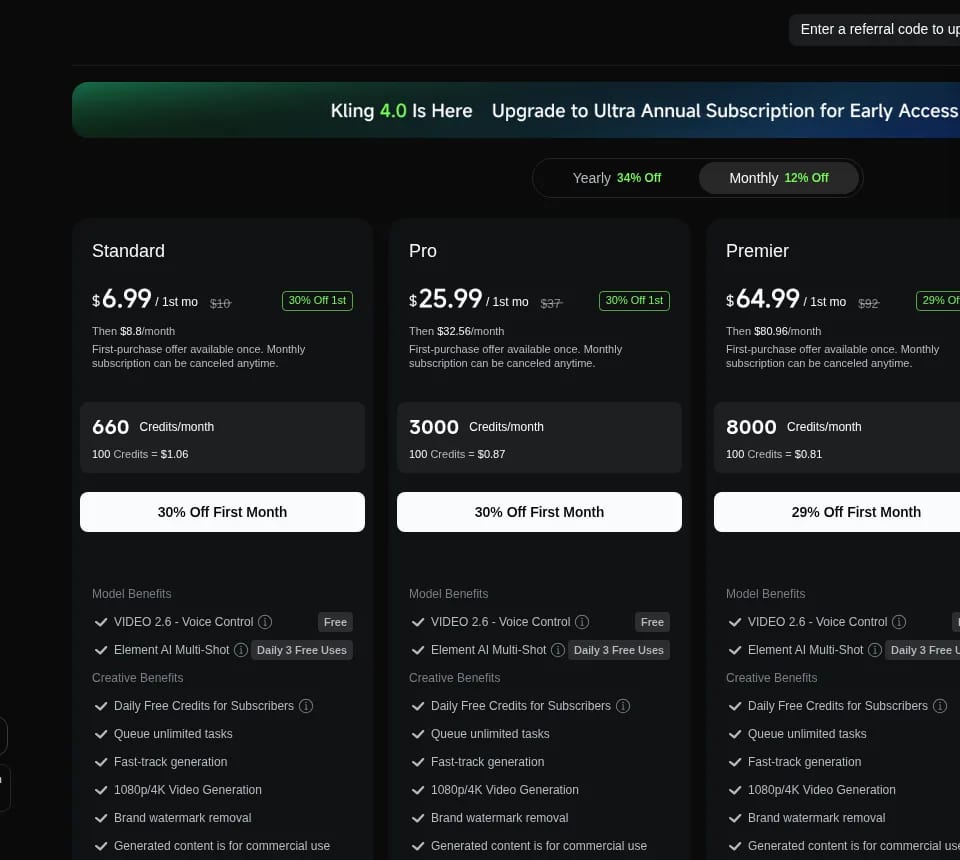Click the $25.99 Pro price
The image size is (960, 860).
pos(446,299)
